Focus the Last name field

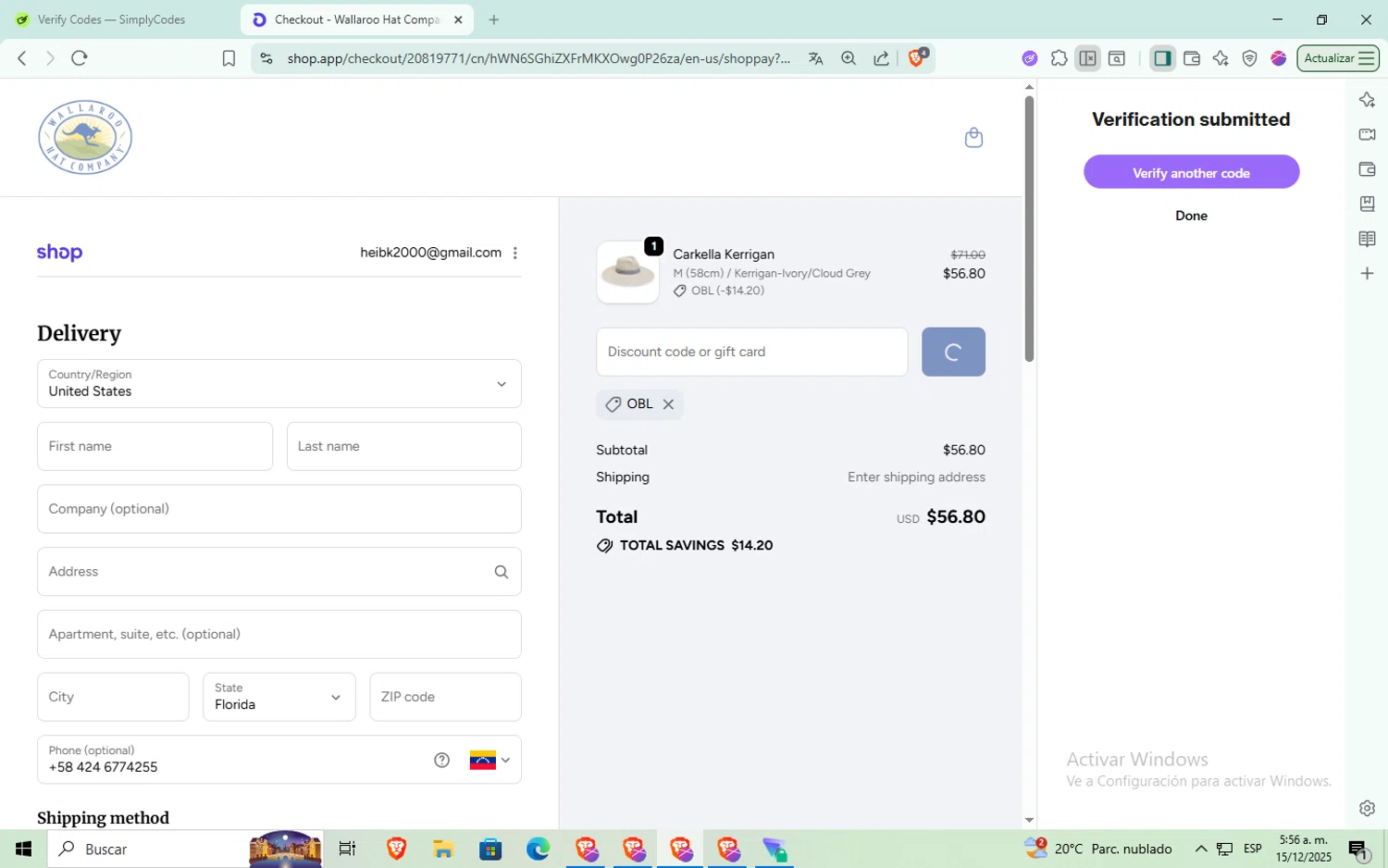403,446
